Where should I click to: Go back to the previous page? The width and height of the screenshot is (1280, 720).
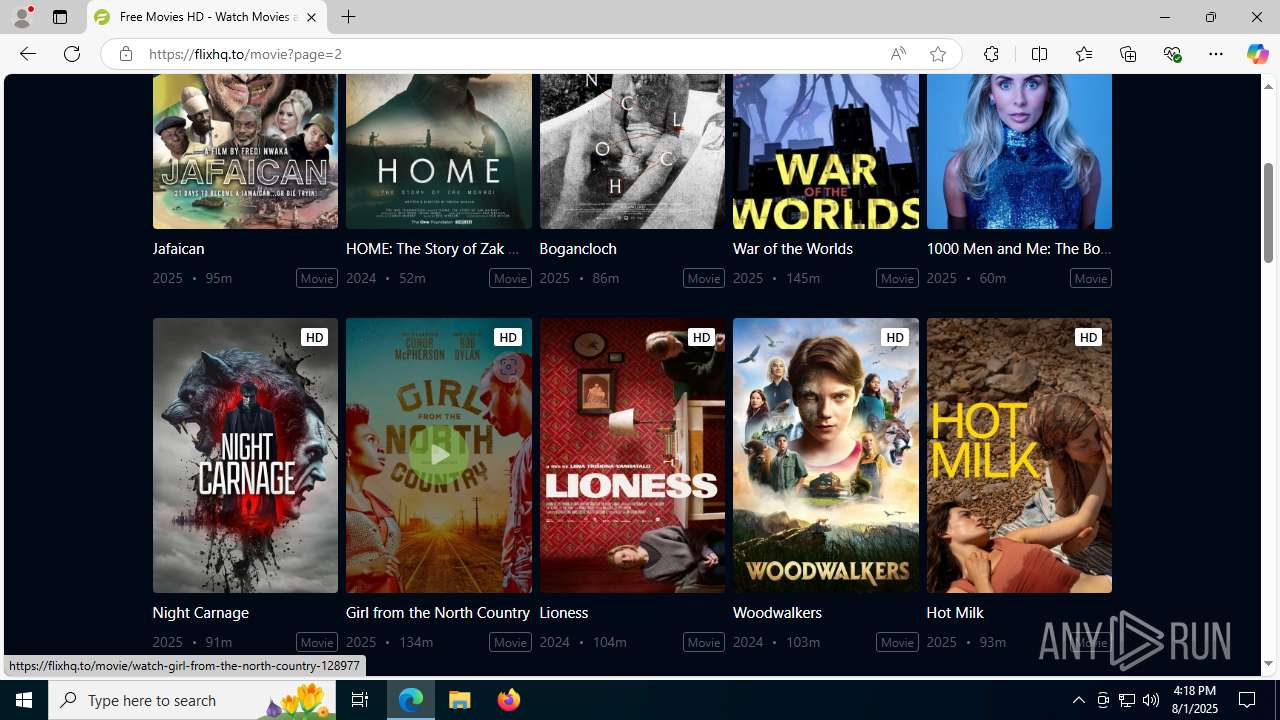click(27, 54)
